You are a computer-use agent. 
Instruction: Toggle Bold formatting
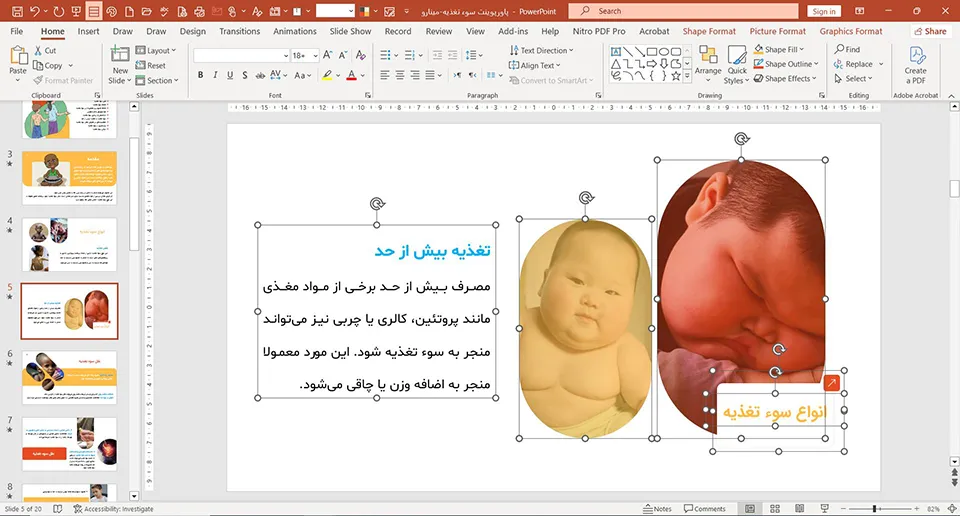coord(200,75)
